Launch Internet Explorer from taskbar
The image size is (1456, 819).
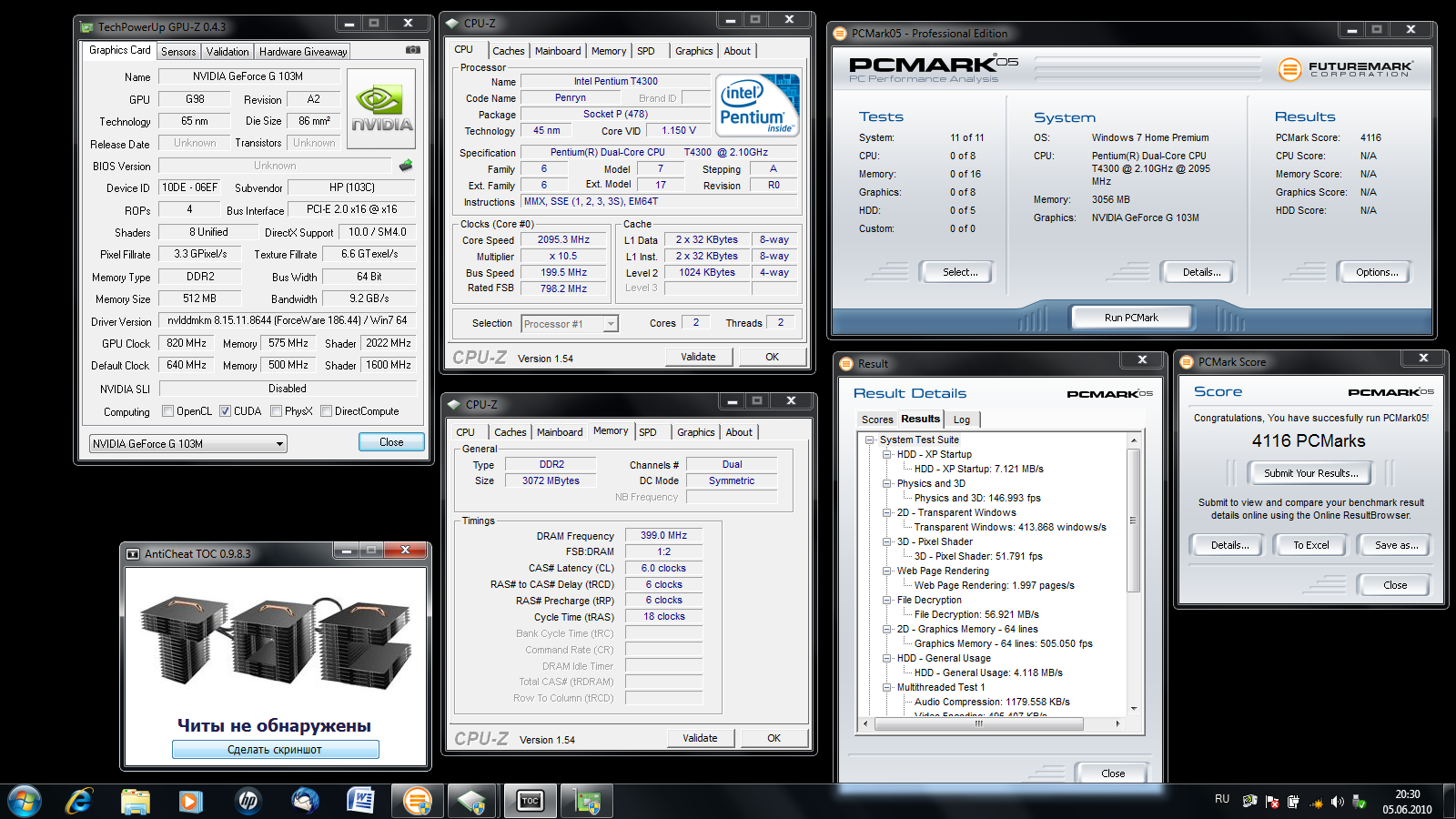(79, 801)
